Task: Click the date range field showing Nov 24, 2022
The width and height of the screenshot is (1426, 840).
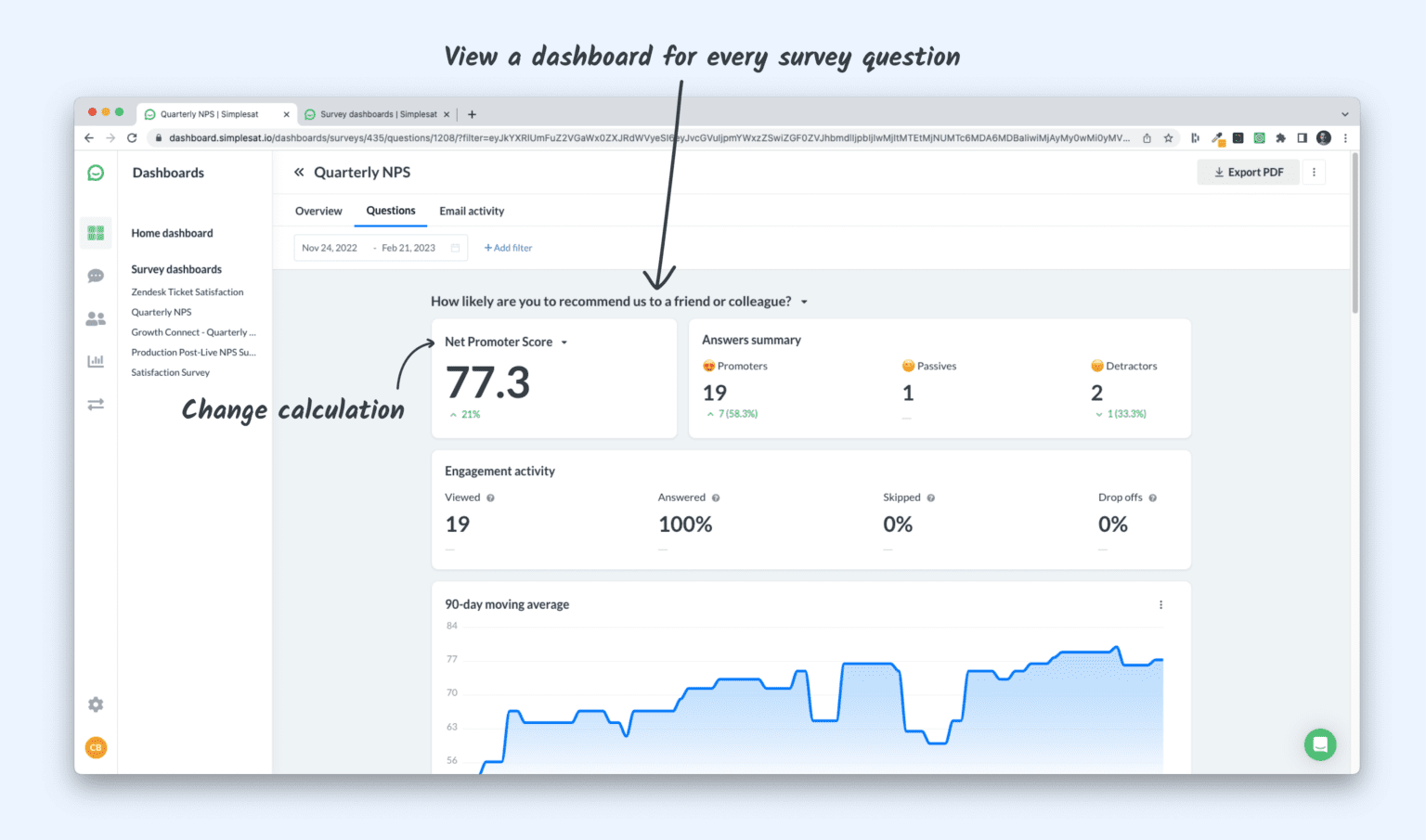Action: click(330, 247)
